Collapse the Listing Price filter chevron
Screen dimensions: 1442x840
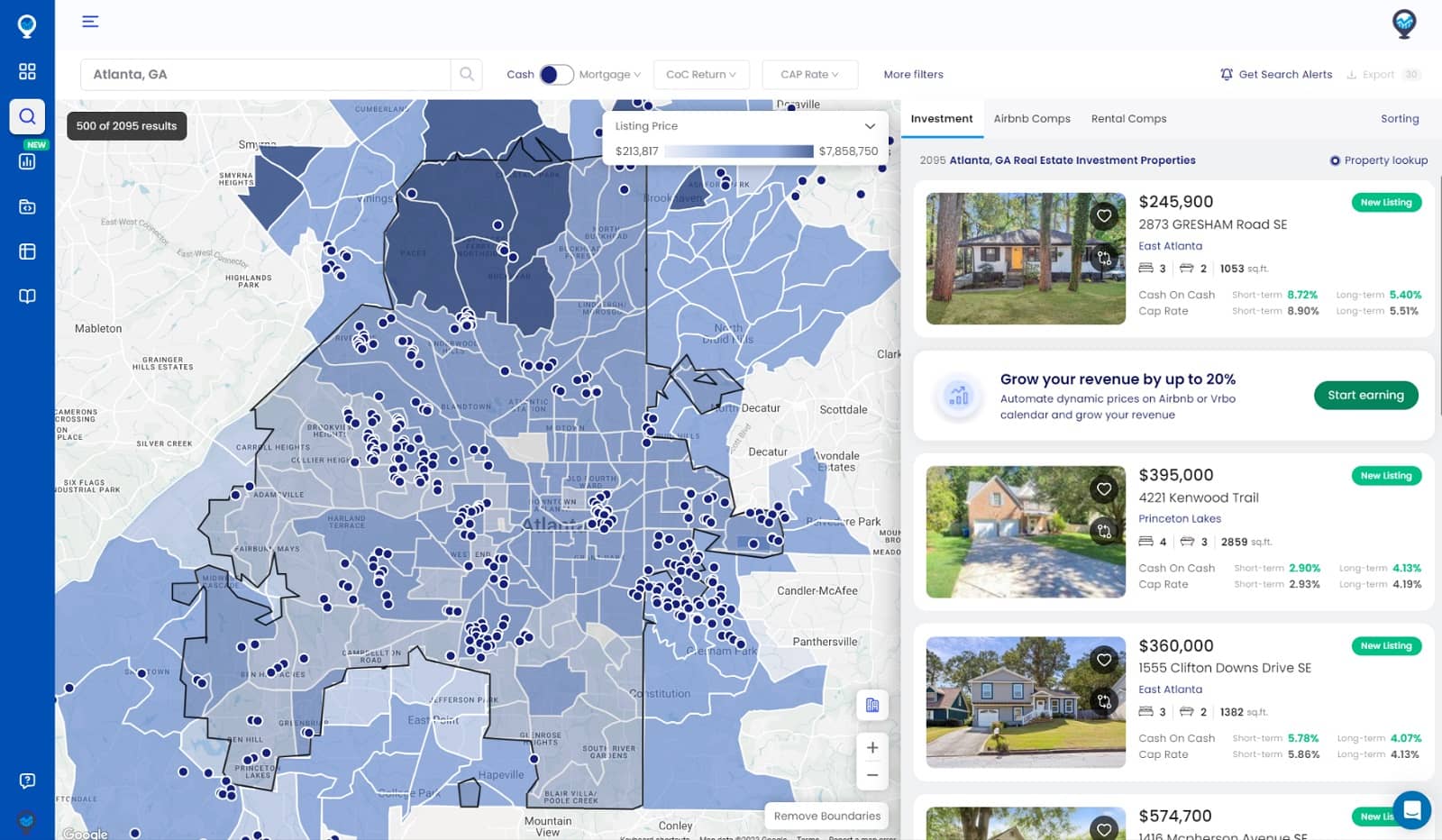pos(870,126)
